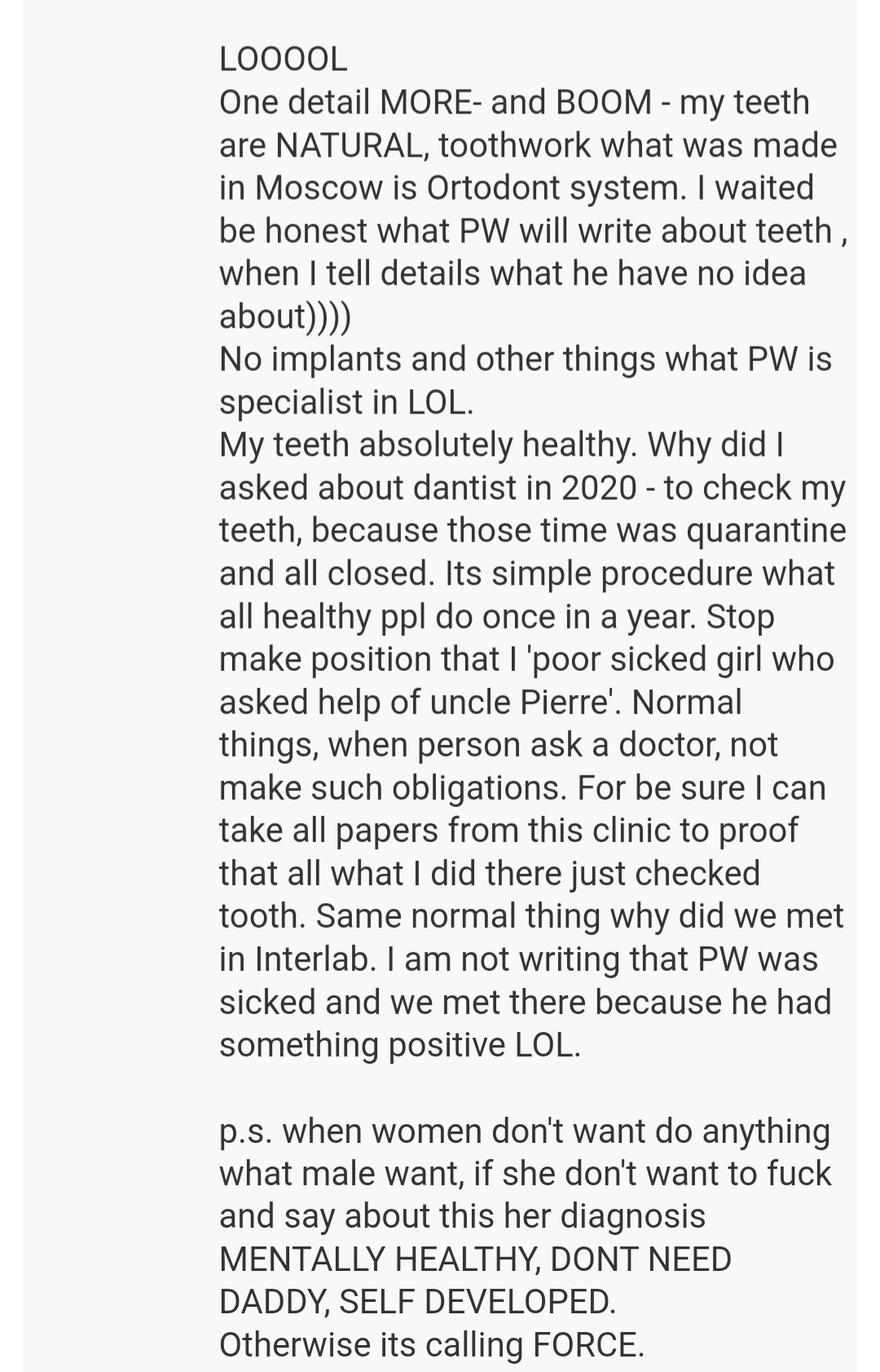Click the word BOOM in the comment
The width and height of the screenshot is (880, 1372).
pos(603,103)
